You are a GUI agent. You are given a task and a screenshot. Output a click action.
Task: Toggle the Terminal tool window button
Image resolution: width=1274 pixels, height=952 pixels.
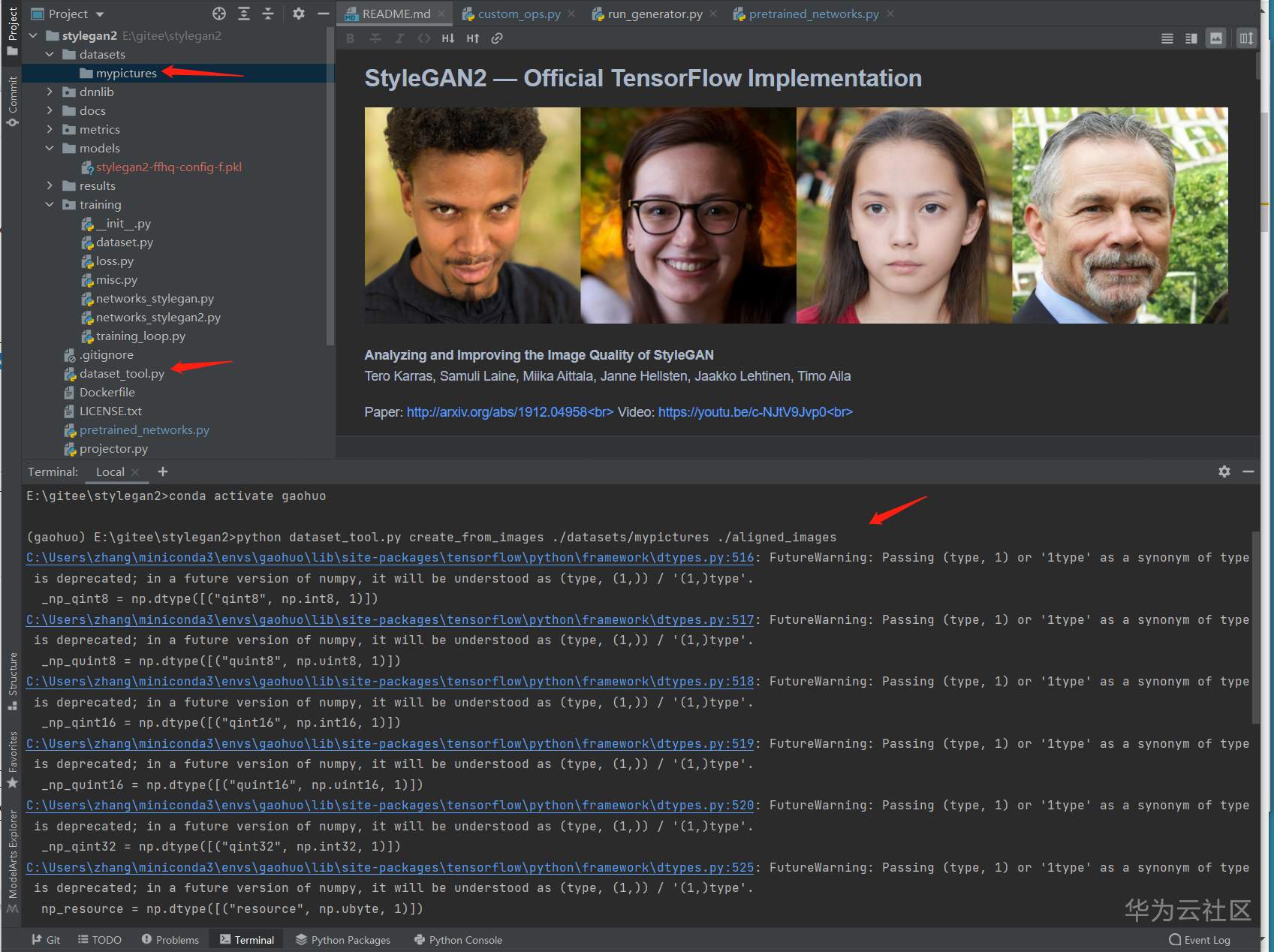pyautogui.click(x=247, y=940)
